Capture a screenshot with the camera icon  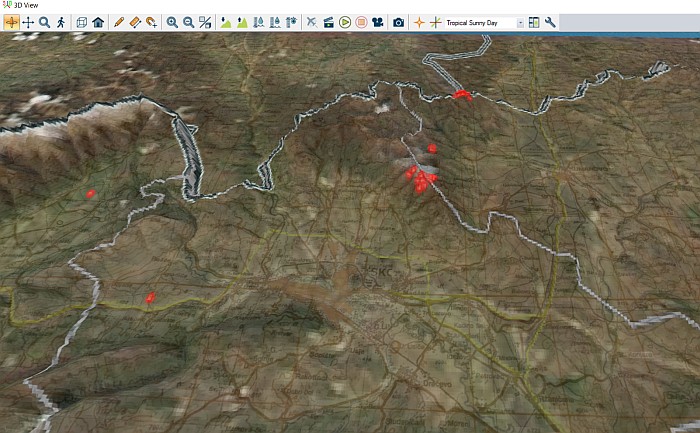pyautogui.click(x=398, y=22)
